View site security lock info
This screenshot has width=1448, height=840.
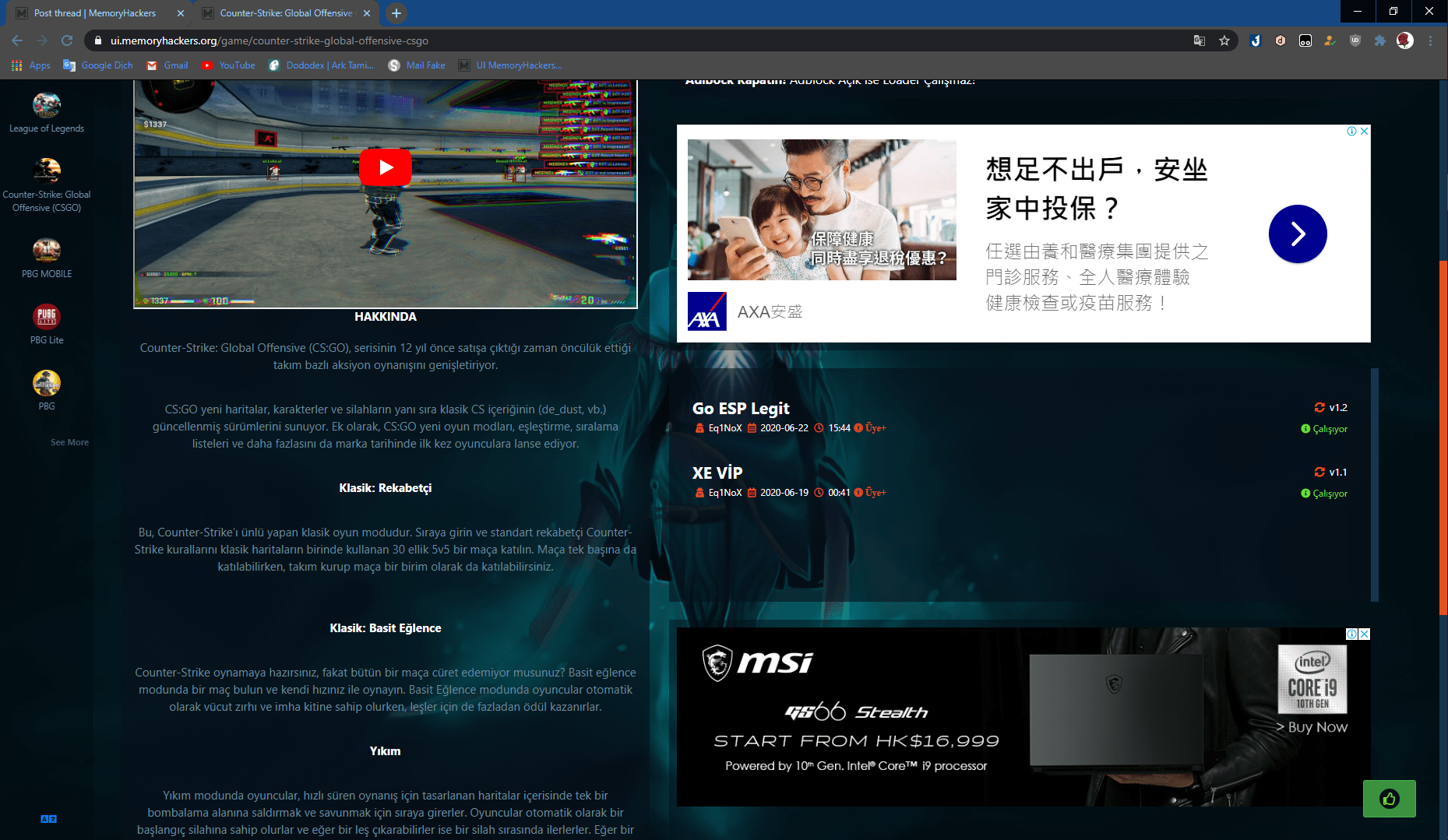97,40
